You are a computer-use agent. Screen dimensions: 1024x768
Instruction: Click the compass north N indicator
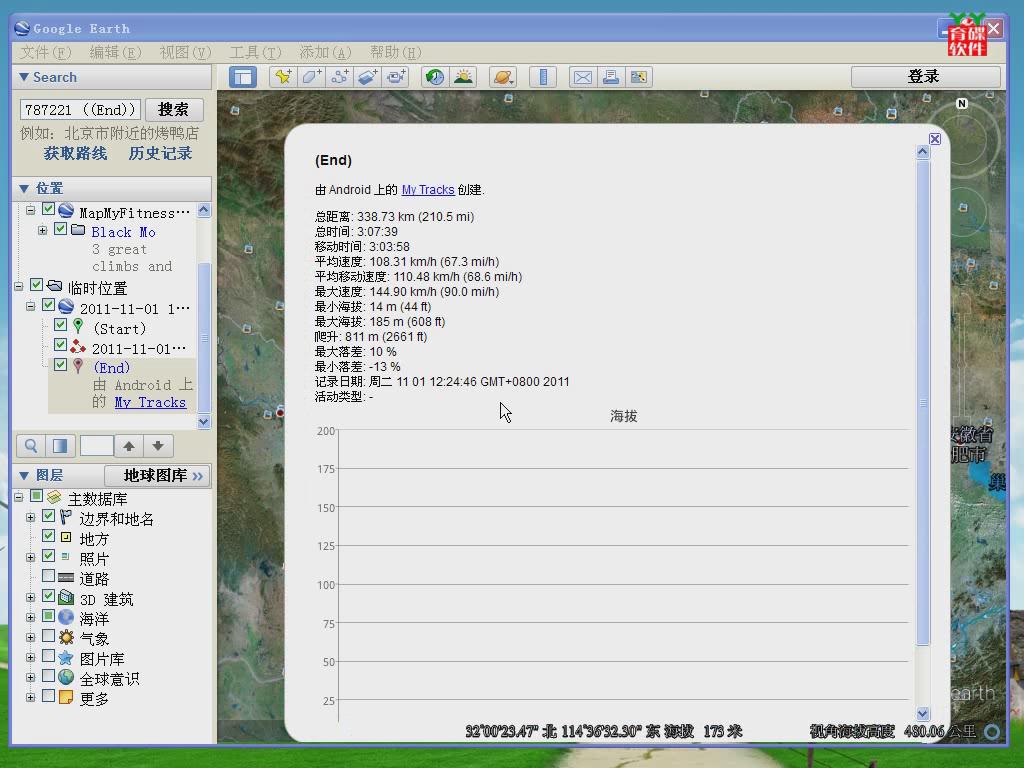[x=961, y=103]
